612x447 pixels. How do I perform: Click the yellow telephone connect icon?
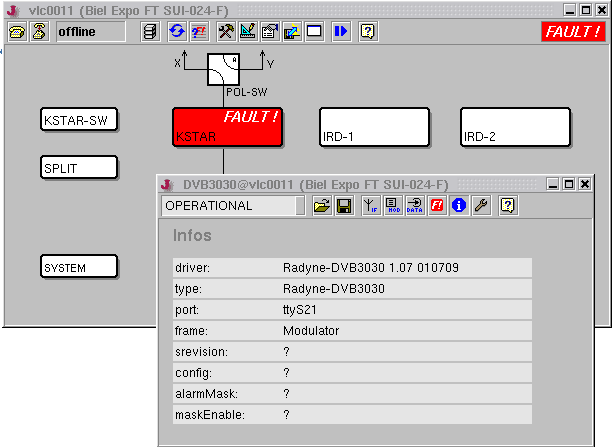pyautogui.click(x=17, y=31)
